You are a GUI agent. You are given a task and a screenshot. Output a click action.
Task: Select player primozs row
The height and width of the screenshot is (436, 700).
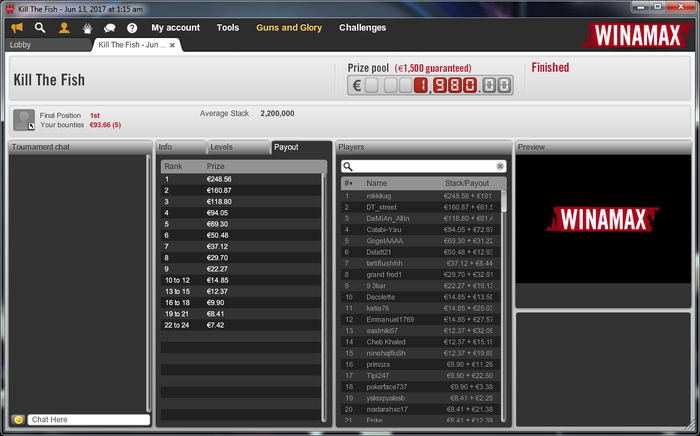[421, 364]
